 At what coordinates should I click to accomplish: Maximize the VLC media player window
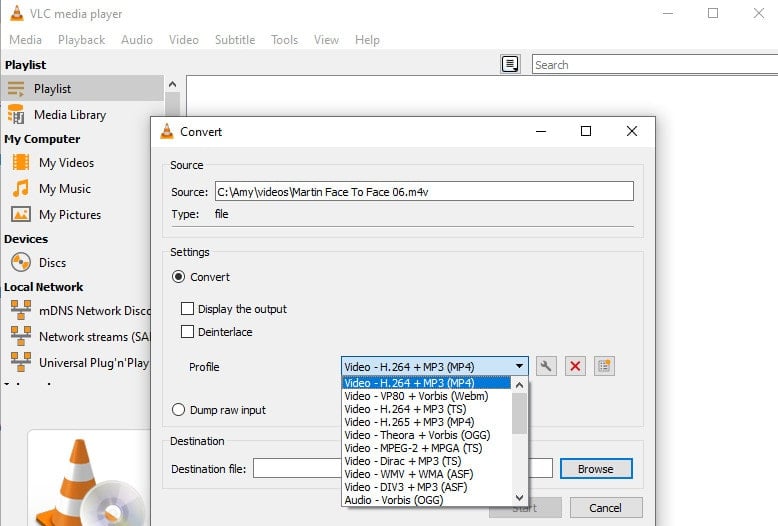pos(713,13)
